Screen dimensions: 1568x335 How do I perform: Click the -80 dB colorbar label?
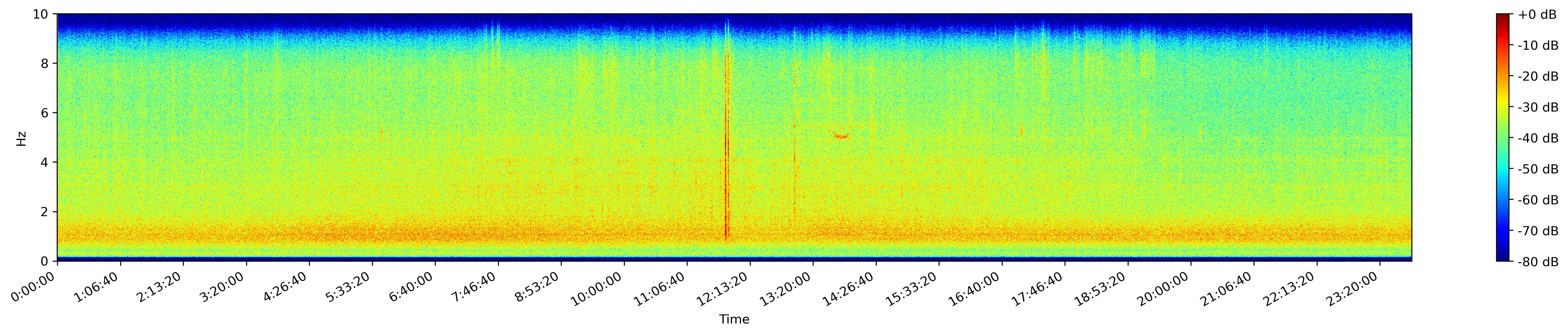pyautogui.click(x=1538, y=262)
